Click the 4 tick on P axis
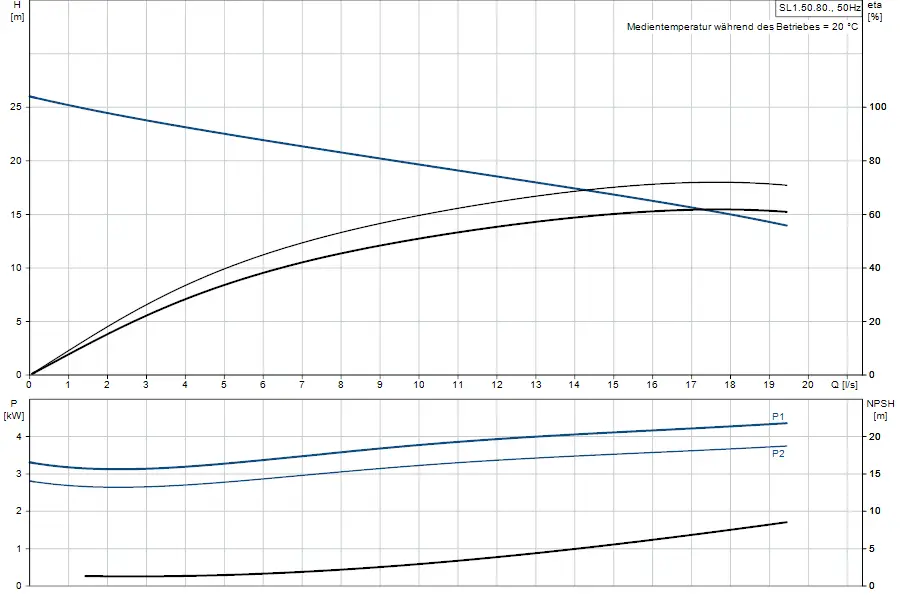The width and height of the screenshot is (900, 600). [19, 437]
